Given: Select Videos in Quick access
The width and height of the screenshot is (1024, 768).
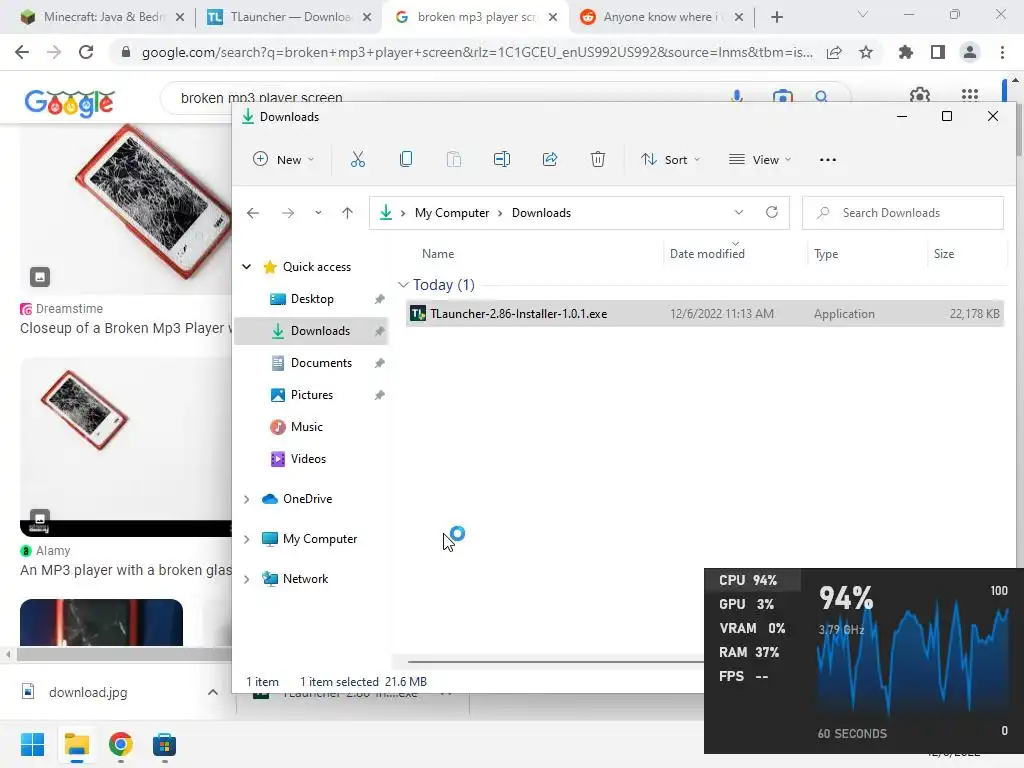Looking at the screenshot, I should coord(308,459).
